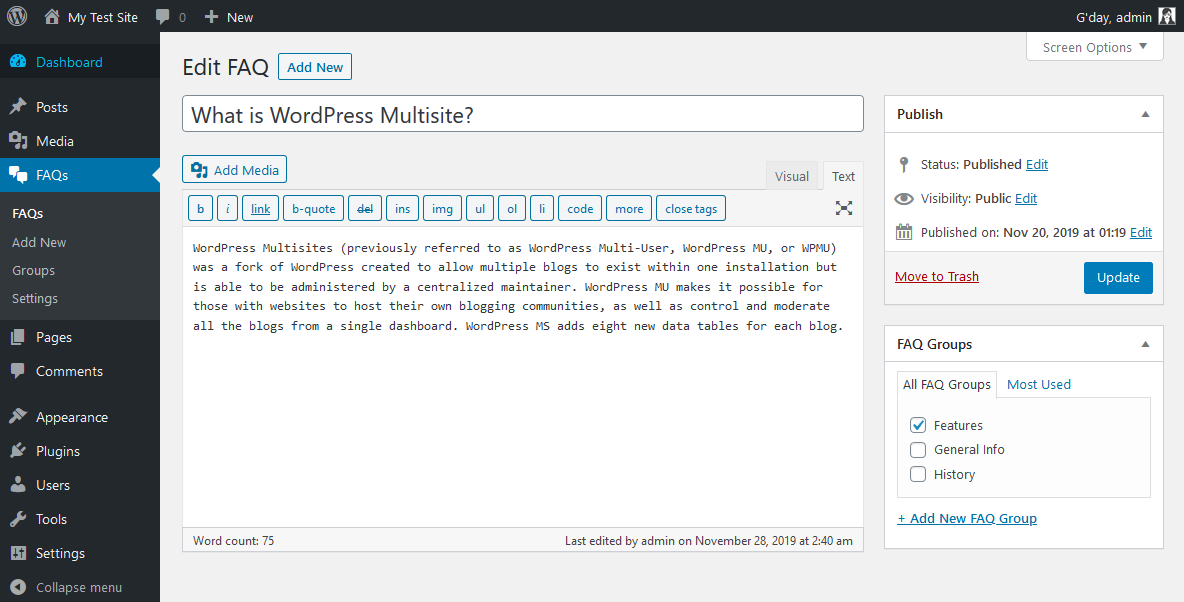Open FAQs submenu item
1184x602 pixels.
pos(28,214)
